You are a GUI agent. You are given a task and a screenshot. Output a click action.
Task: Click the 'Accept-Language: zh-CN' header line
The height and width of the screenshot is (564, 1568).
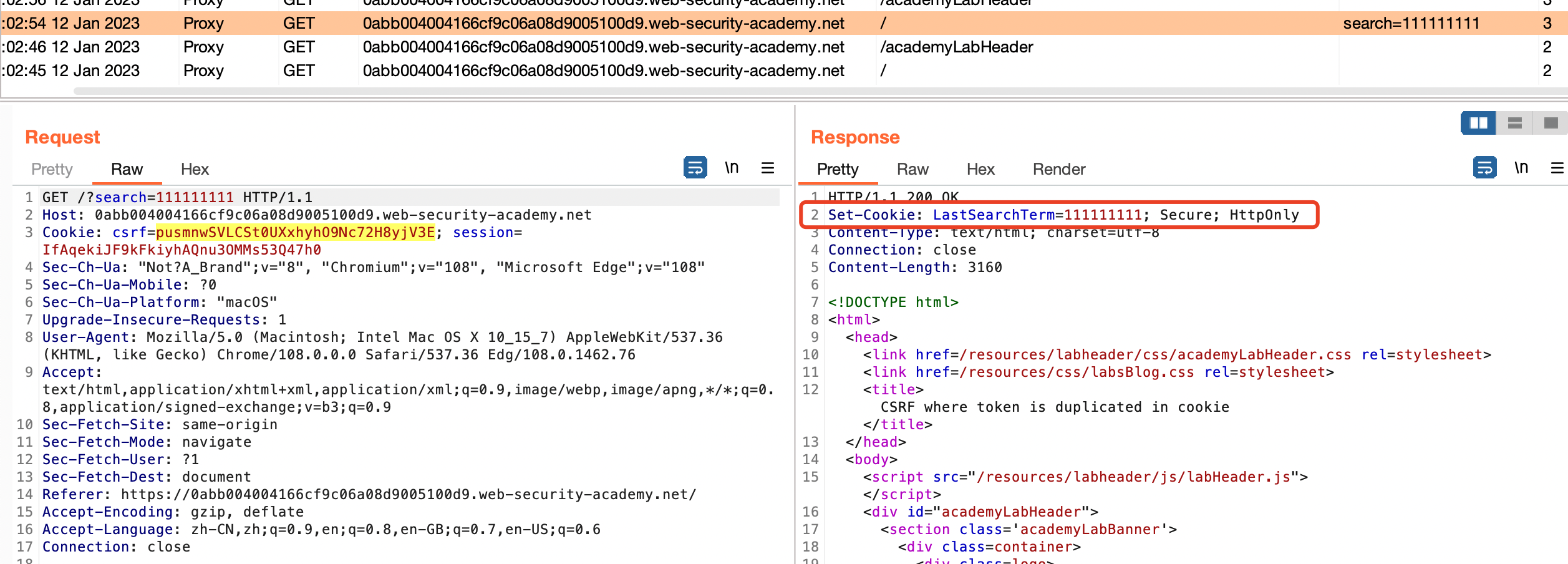click(x=321, y=529)
